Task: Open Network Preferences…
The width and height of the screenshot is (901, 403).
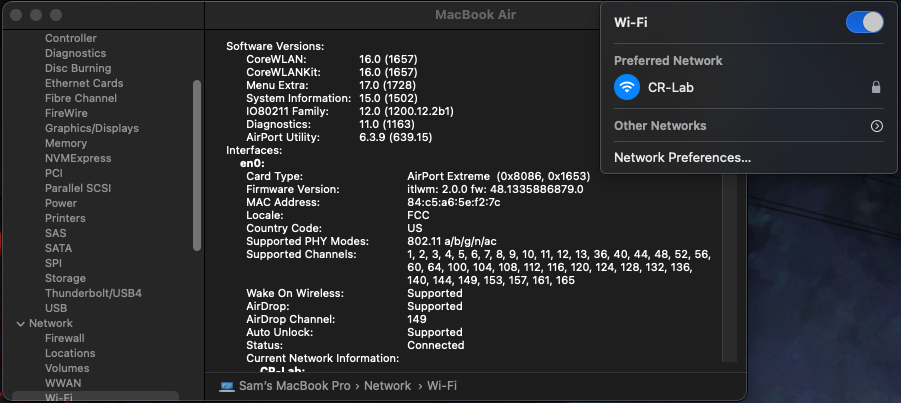Action: (x=682, y=158)
